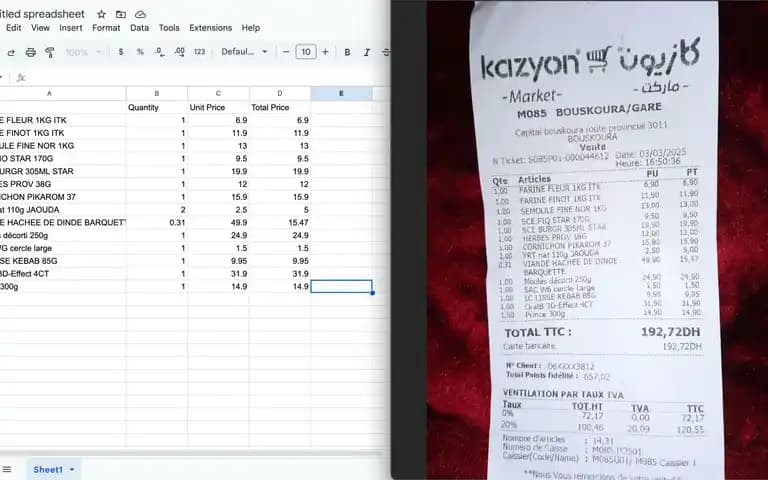
Task: Select total price cell showing 15.47
Action: click(280, 222)
